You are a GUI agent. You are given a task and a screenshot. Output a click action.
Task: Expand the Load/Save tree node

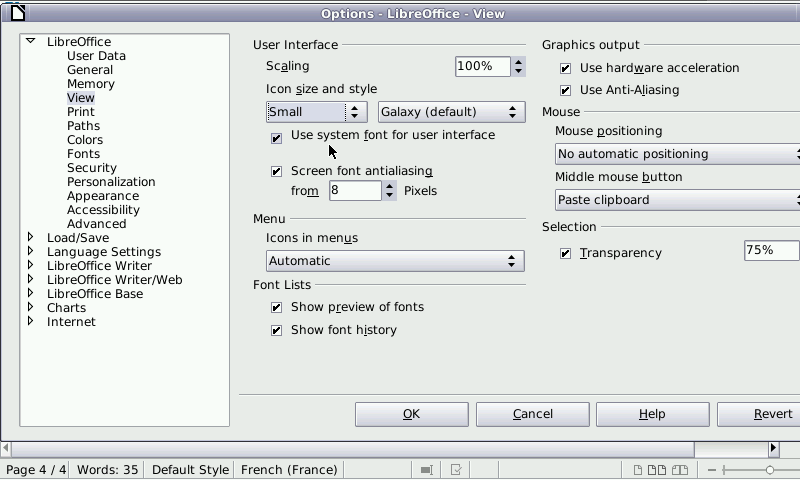point(31,238)
